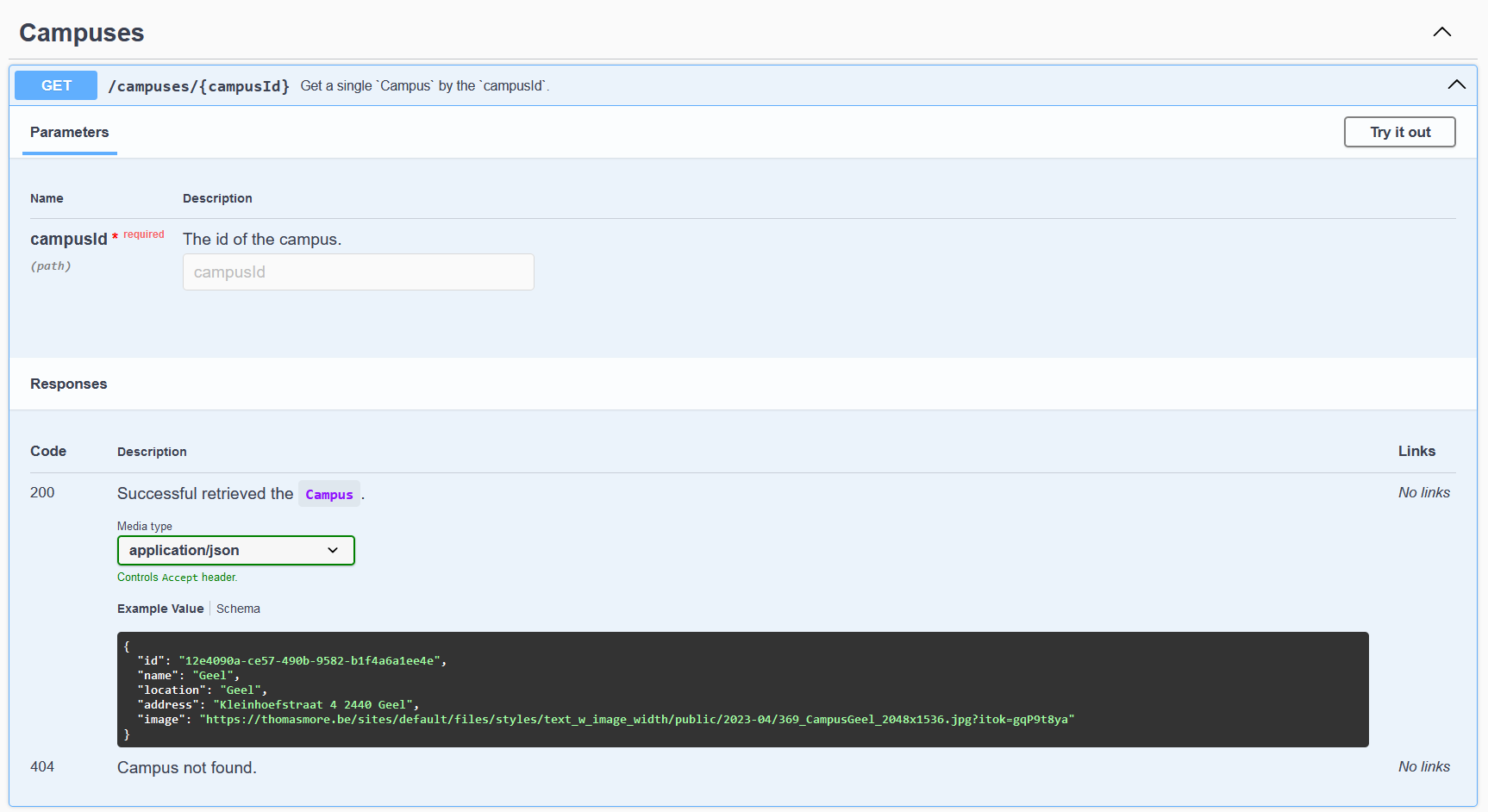Open the Campus model link
This screenshot has height=812, width=1488.
point(329,494)
